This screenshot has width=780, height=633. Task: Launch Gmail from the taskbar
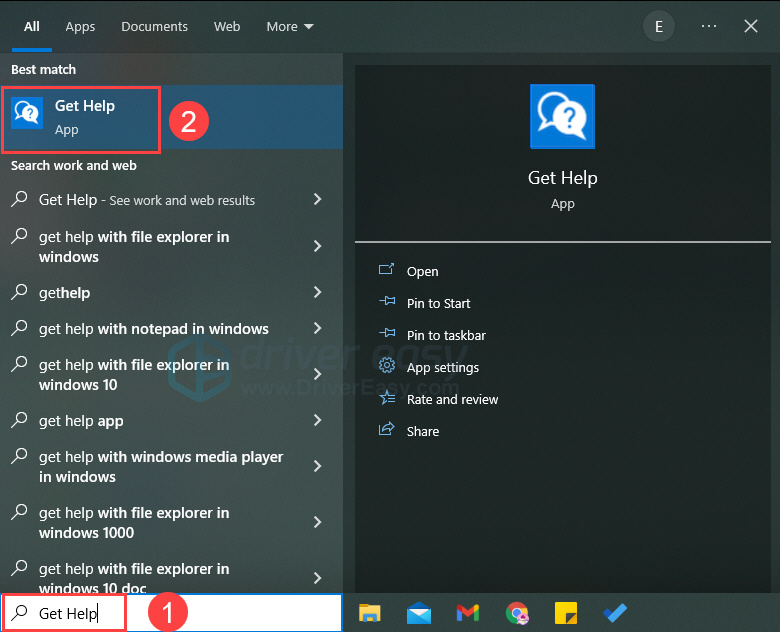pos(467,613)
